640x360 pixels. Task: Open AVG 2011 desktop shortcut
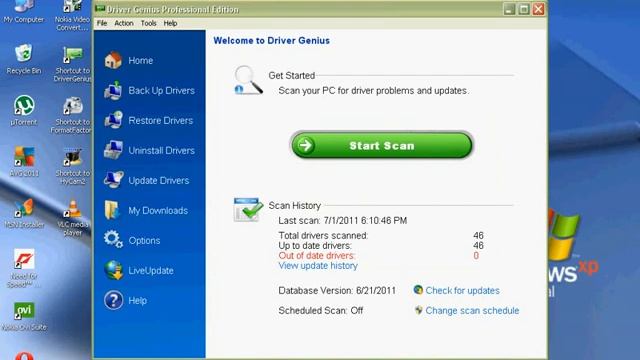click(24, 162)
